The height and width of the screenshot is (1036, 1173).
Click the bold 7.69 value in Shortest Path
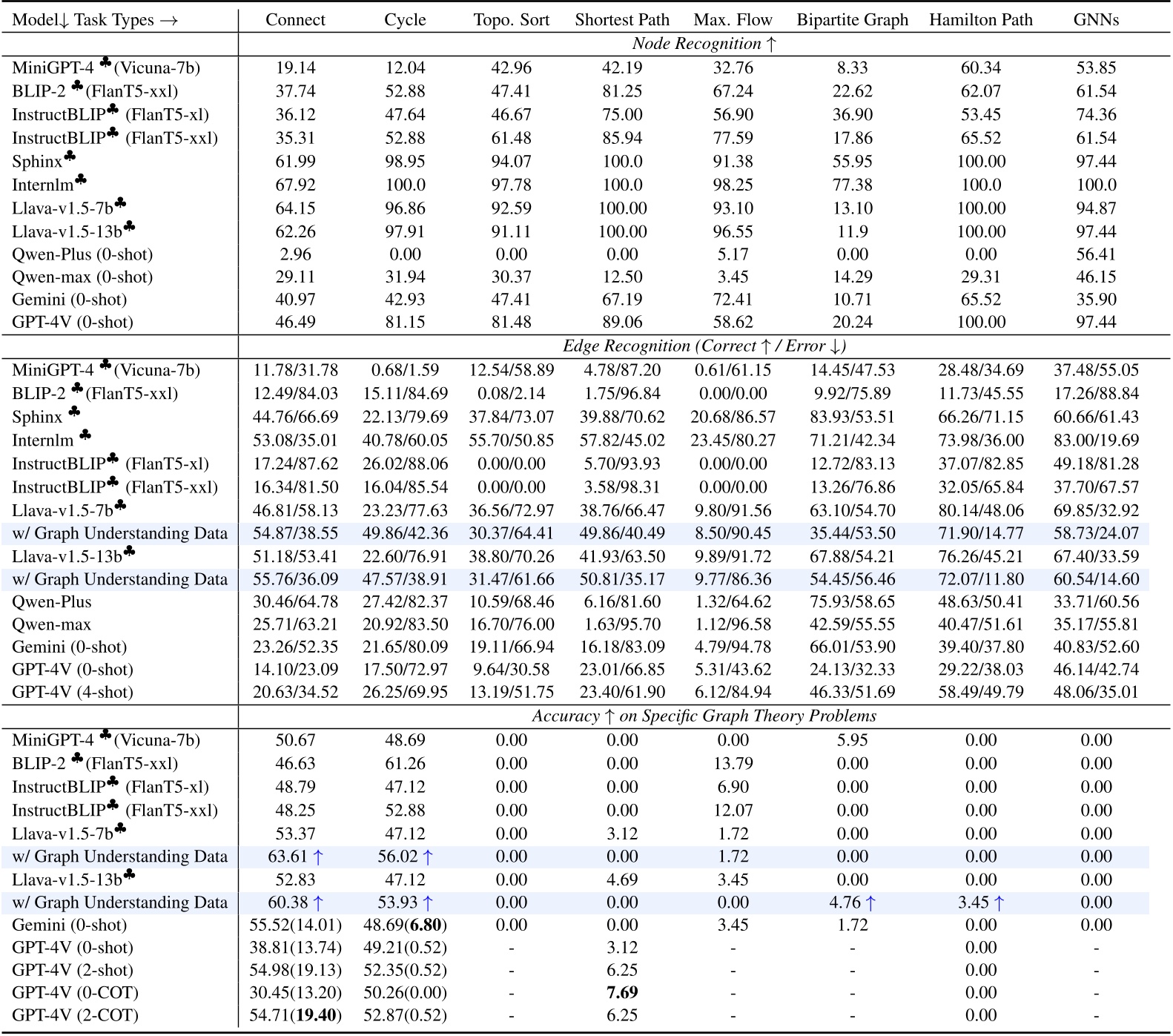point(621,993)
